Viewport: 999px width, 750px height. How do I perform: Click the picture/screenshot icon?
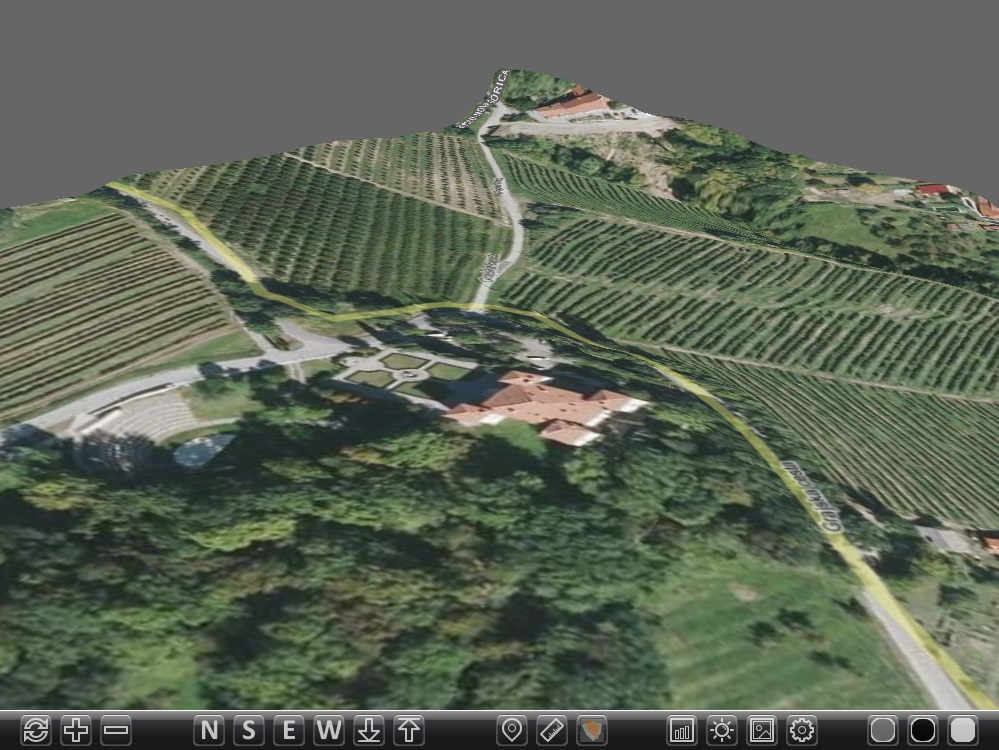click(761, 730)
